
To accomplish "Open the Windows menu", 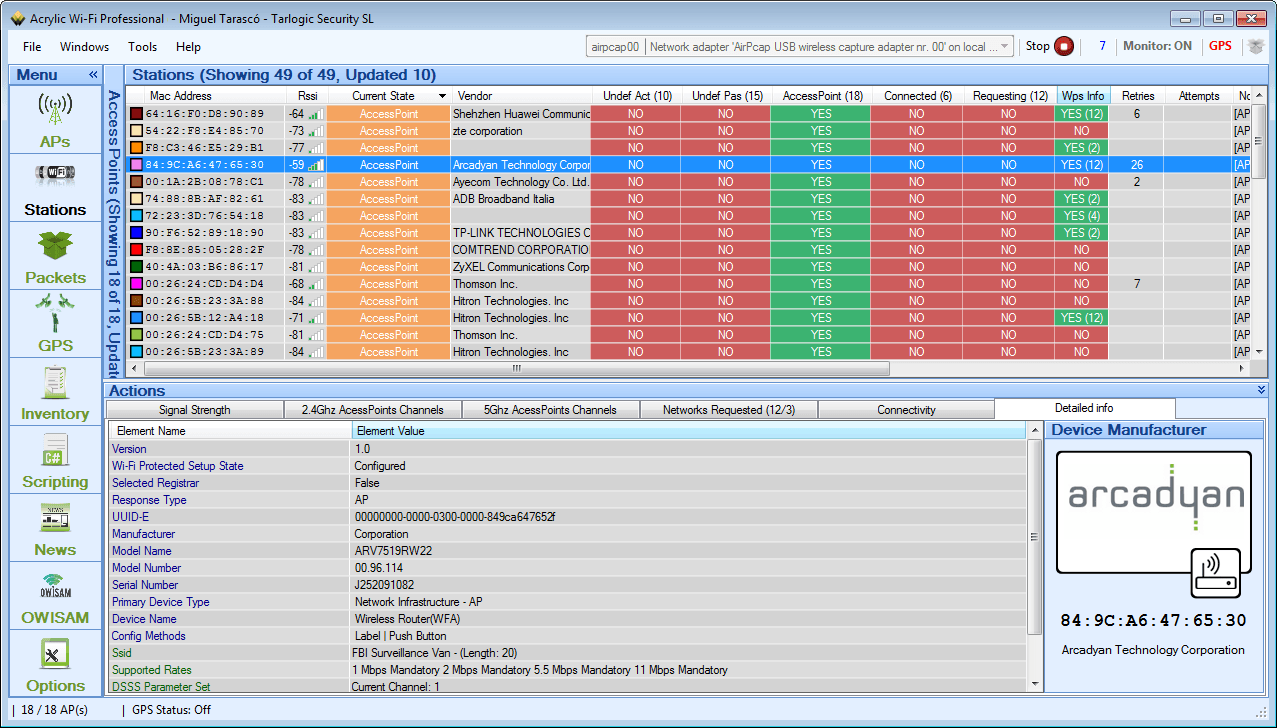I will 84,46.
